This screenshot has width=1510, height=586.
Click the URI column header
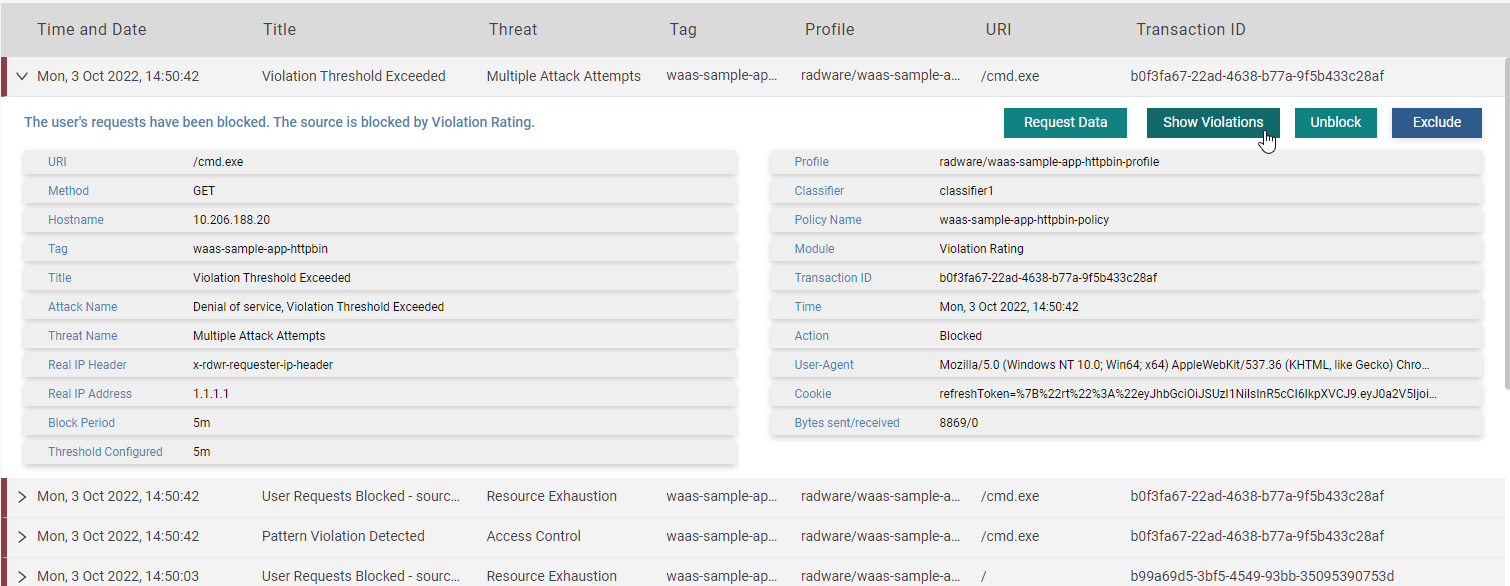click(998, 29)
